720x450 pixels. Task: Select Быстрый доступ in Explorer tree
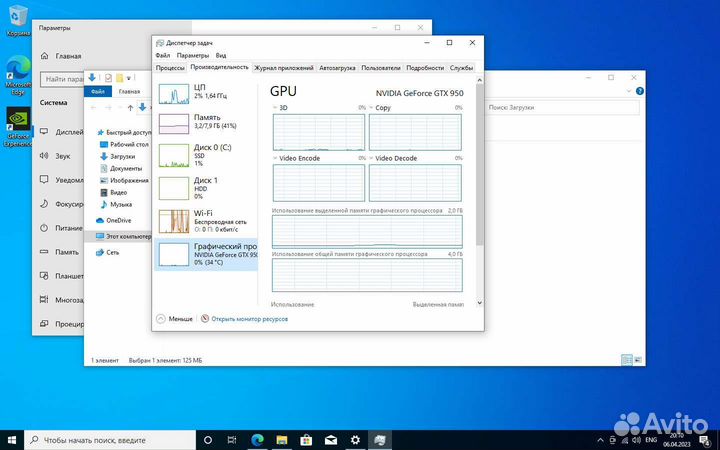[124, 132]
